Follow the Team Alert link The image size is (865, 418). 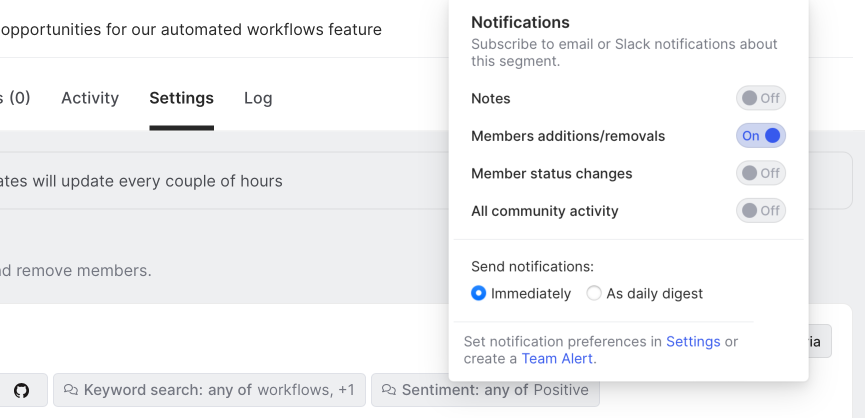point(557,359)
